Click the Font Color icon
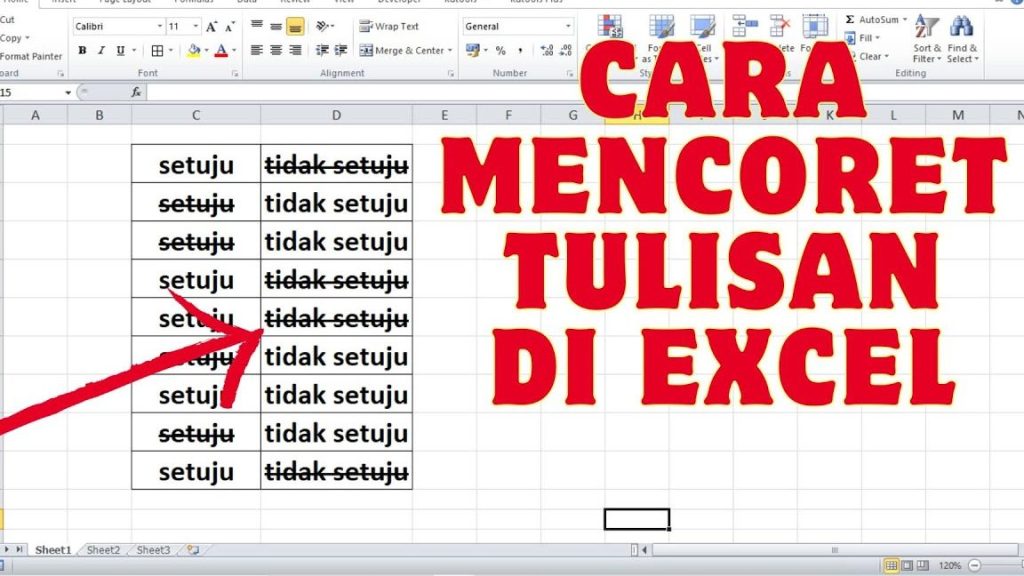 pyautogui.click(x=222, y=51)
